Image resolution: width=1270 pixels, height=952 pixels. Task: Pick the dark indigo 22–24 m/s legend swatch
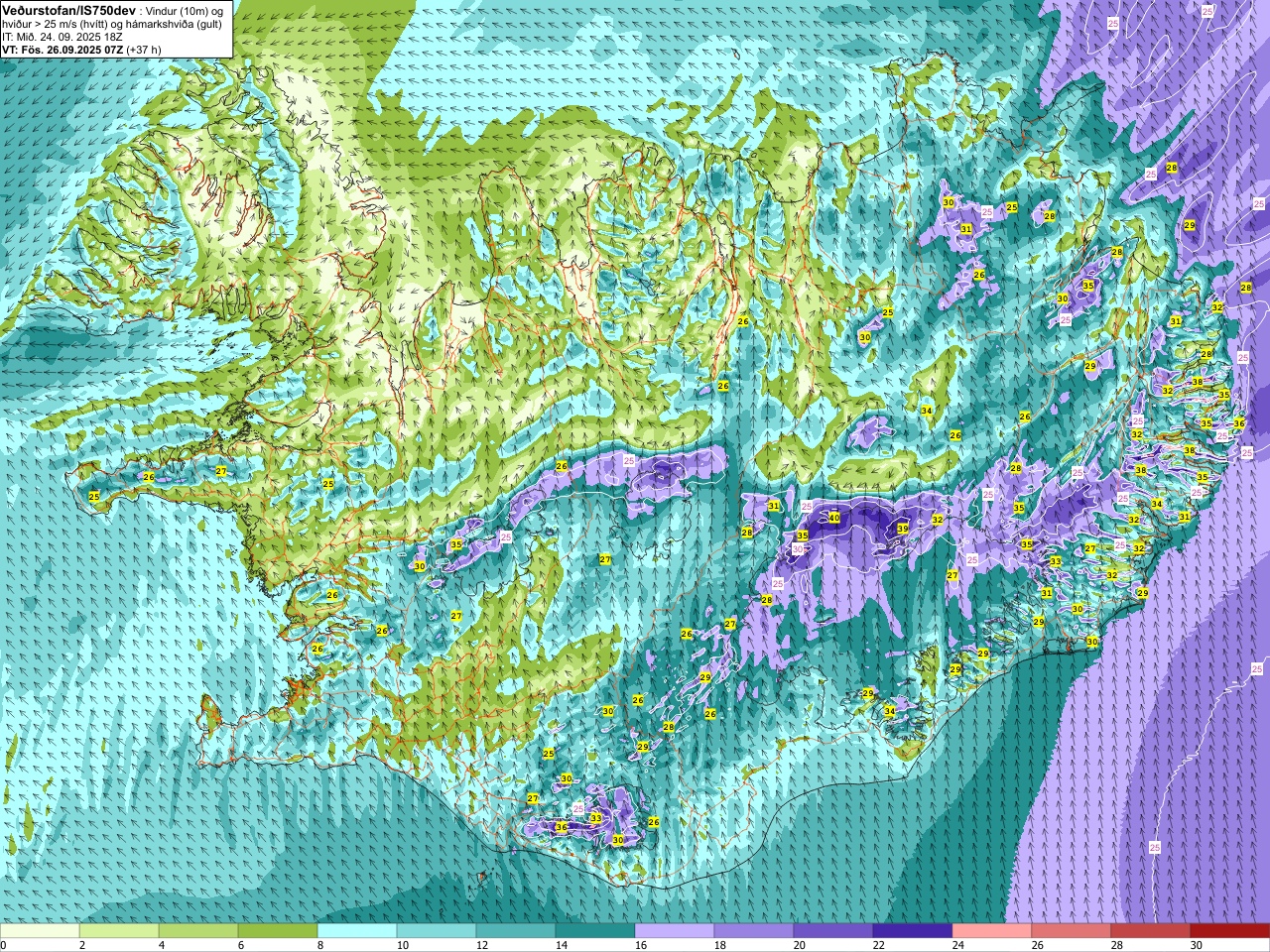913,931
